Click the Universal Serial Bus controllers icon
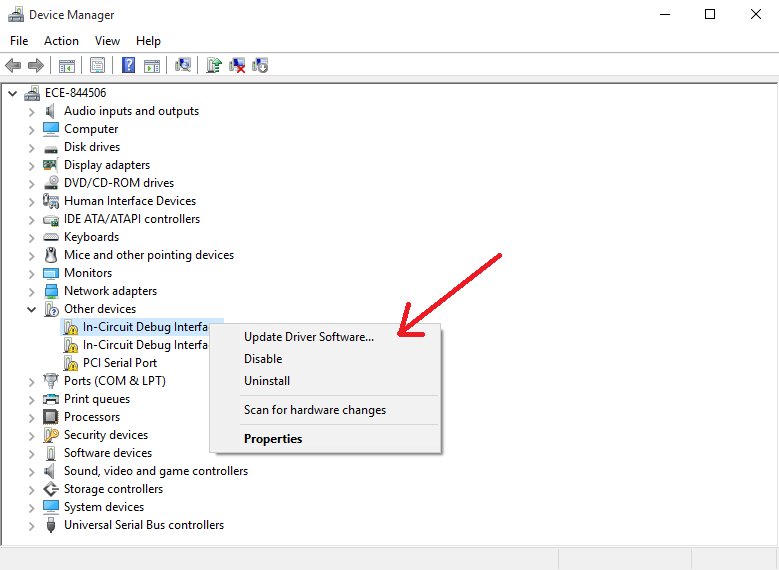Image resolution: width=779 pixels, height=570 pixels. point(51,525)
